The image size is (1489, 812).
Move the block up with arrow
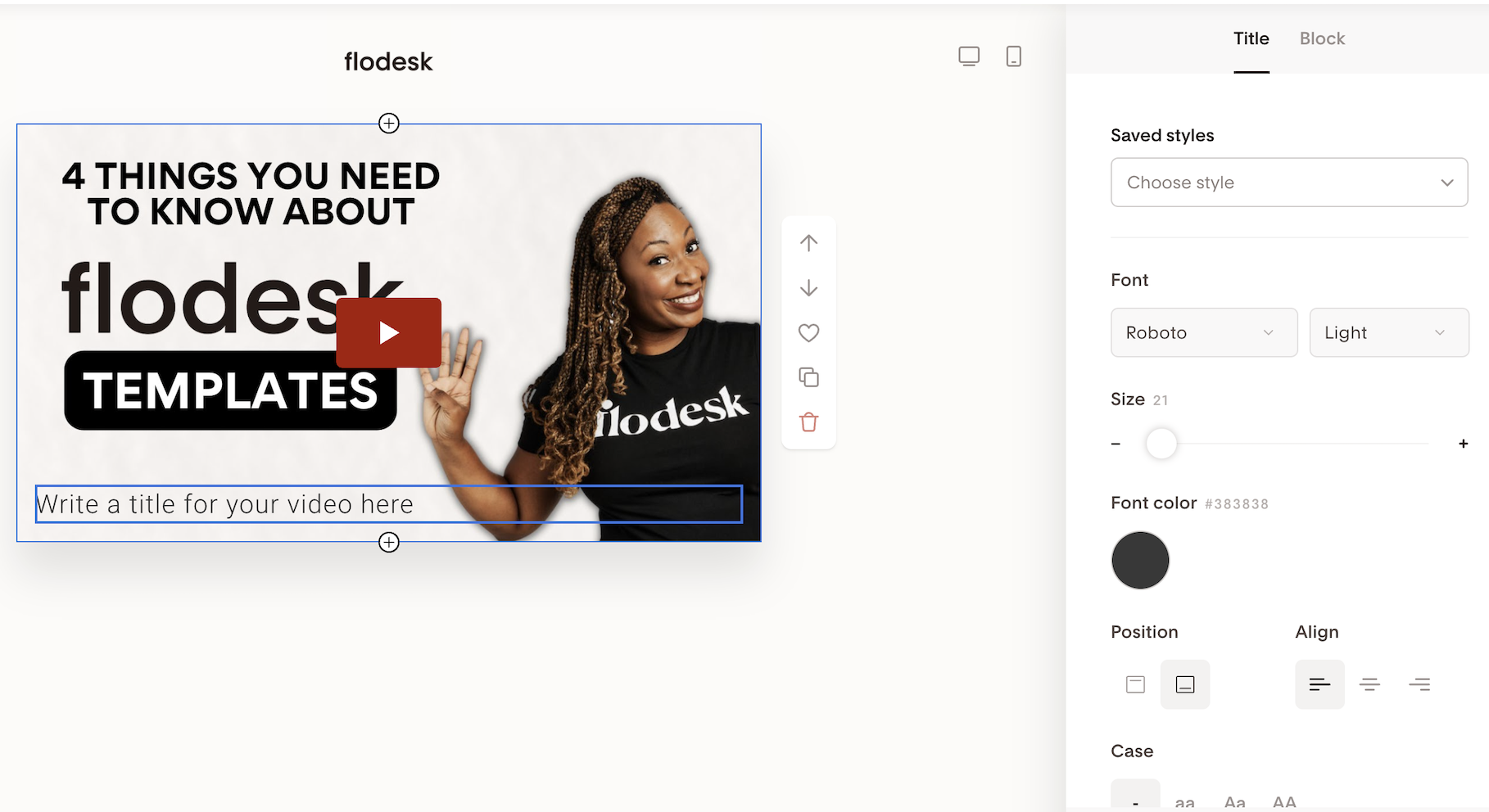[x=808, y=243]
